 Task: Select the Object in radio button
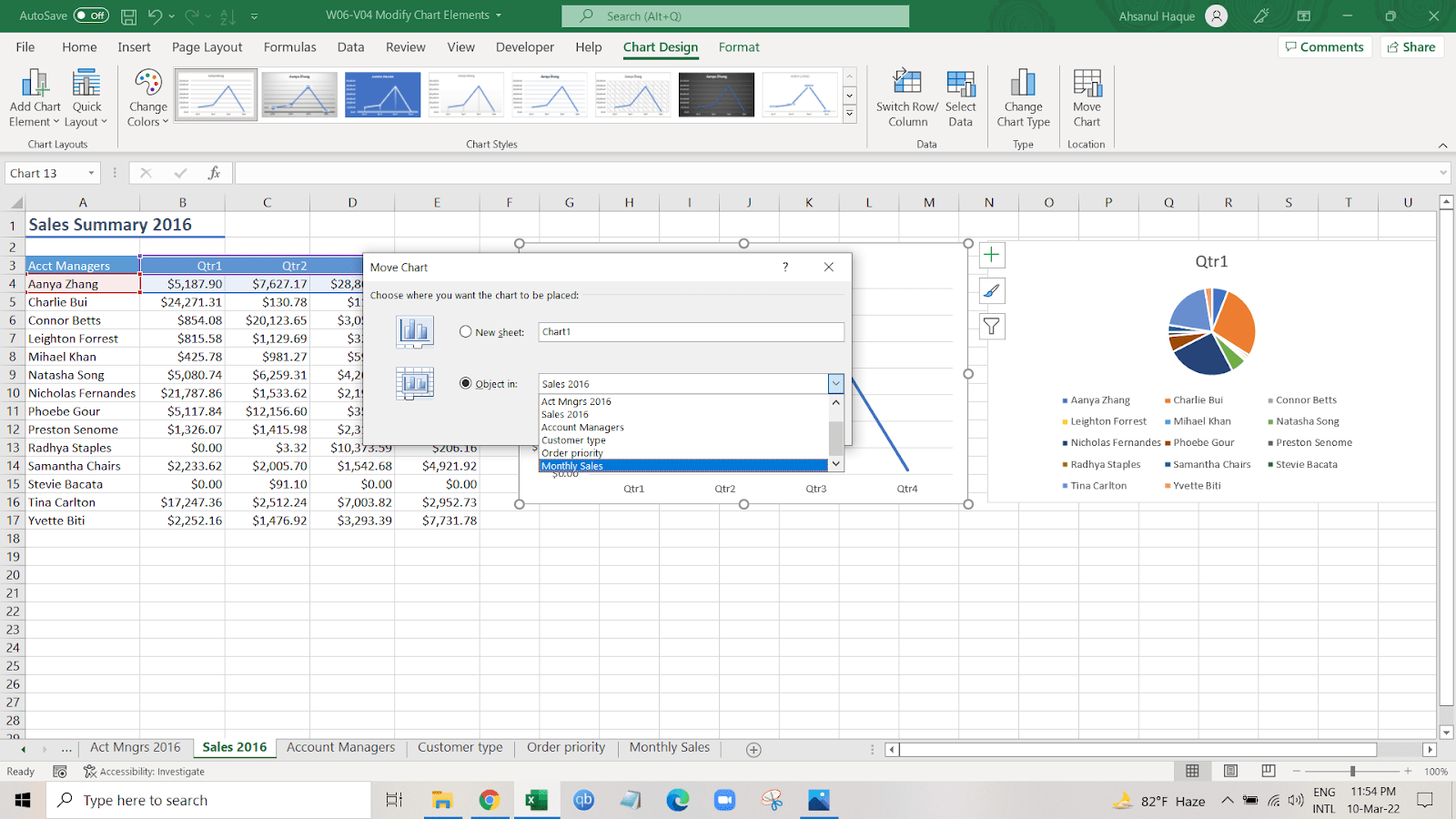(x=466, y=384)
